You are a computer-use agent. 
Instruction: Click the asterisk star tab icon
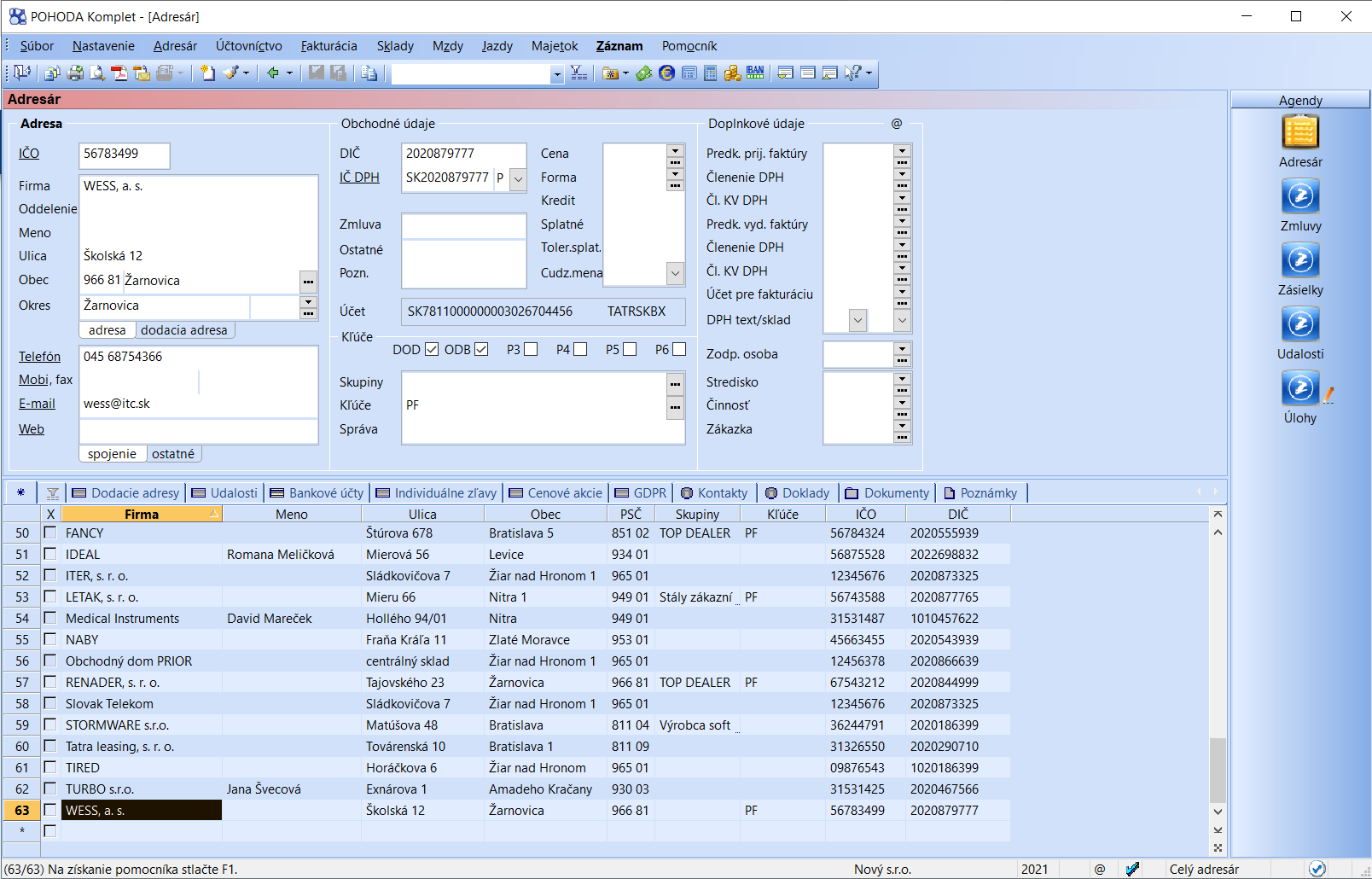(21, 492)
